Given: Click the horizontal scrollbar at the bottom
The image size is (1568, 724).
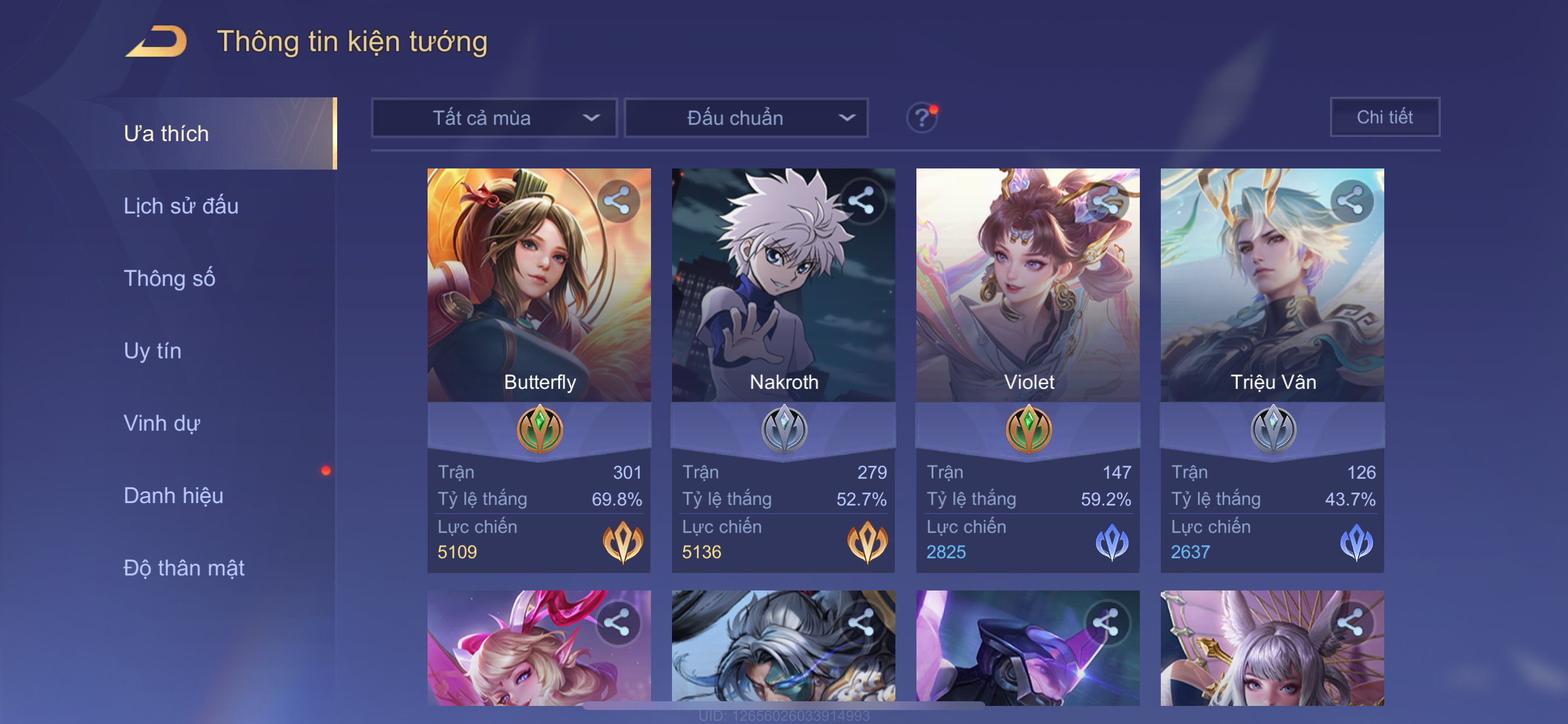Looking at the screenshot, I should click(x=783, y=706).
